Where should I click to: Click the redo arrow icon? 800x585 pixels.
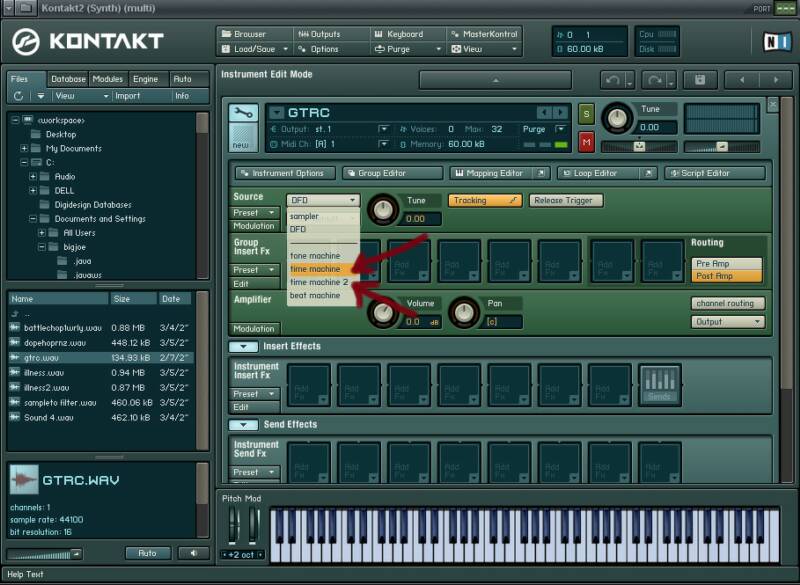[x=655, y=80]
